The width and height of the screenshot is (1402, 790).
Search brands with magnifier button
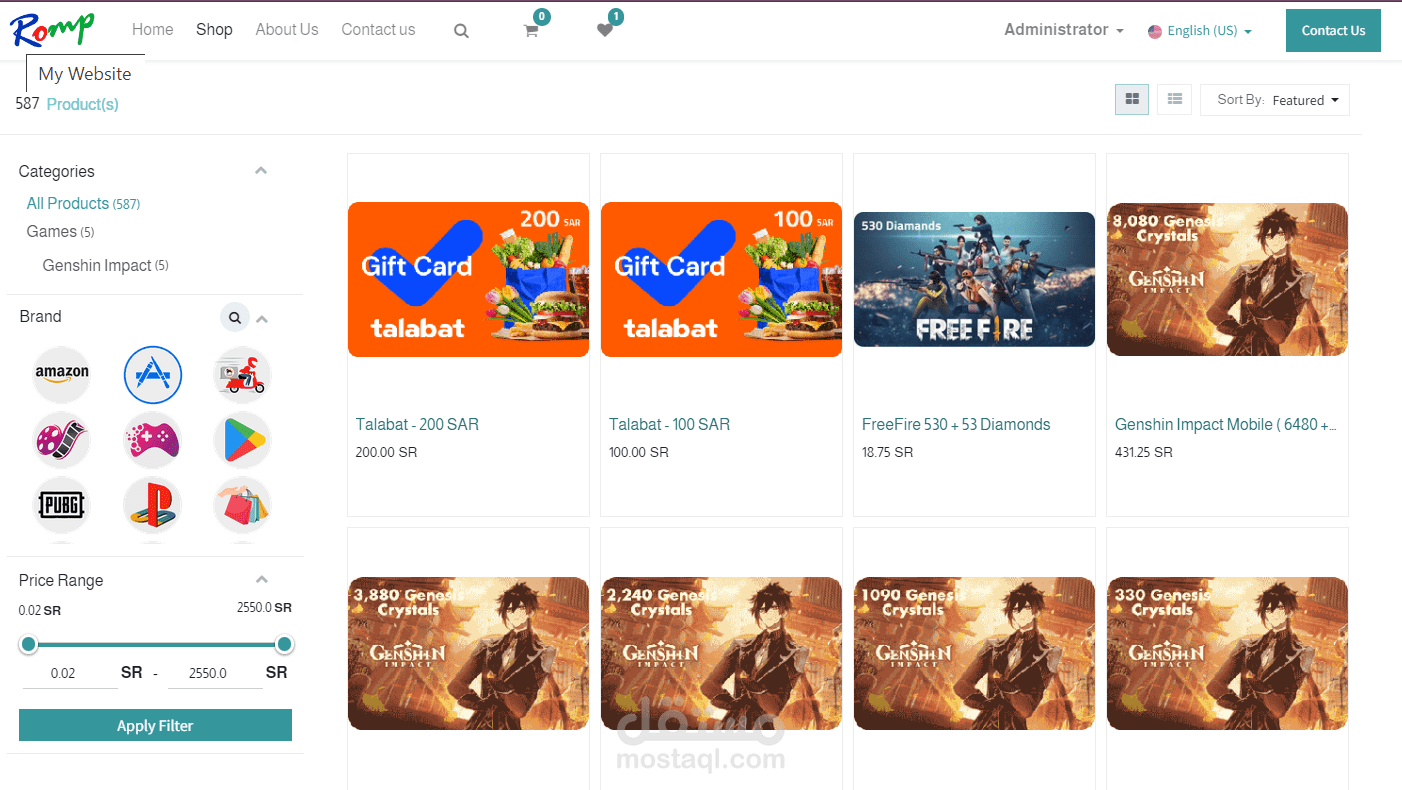tap(234, 318)
